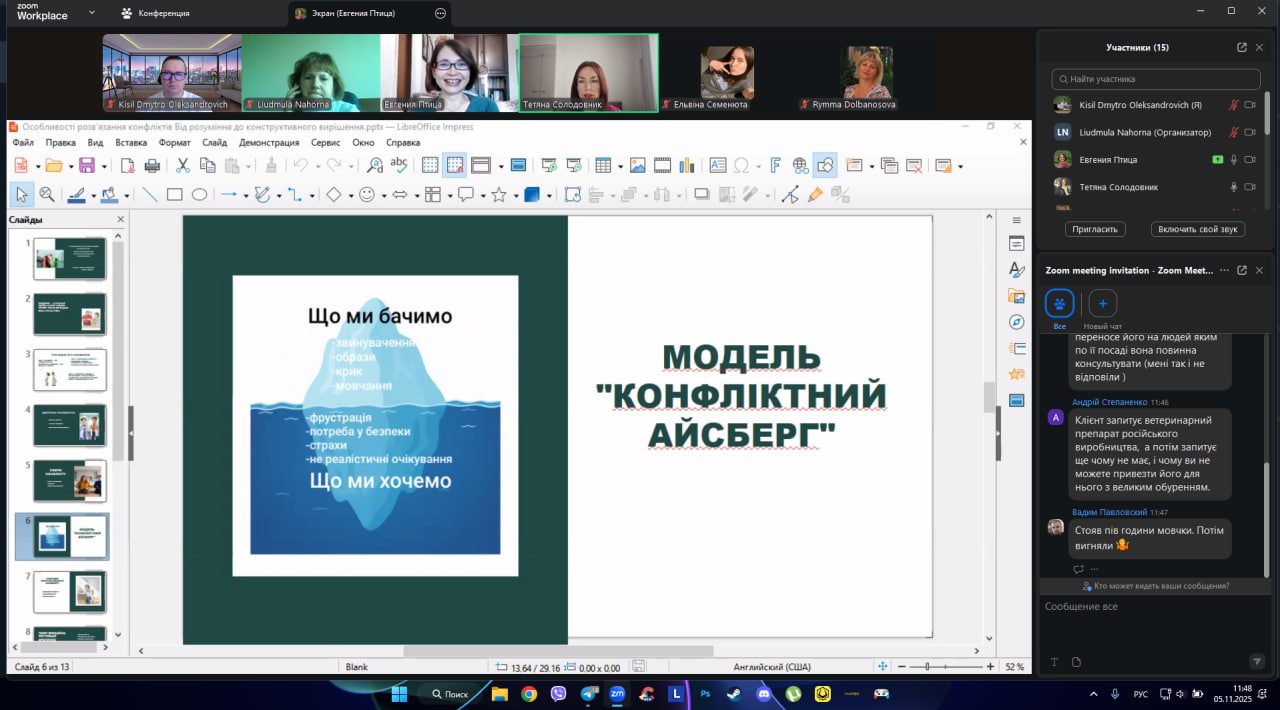Toggle the microphone icon for Тетяна Солодовник
The width and height of the screenshot is (1280, 710).
click(x=1234, y=187)
